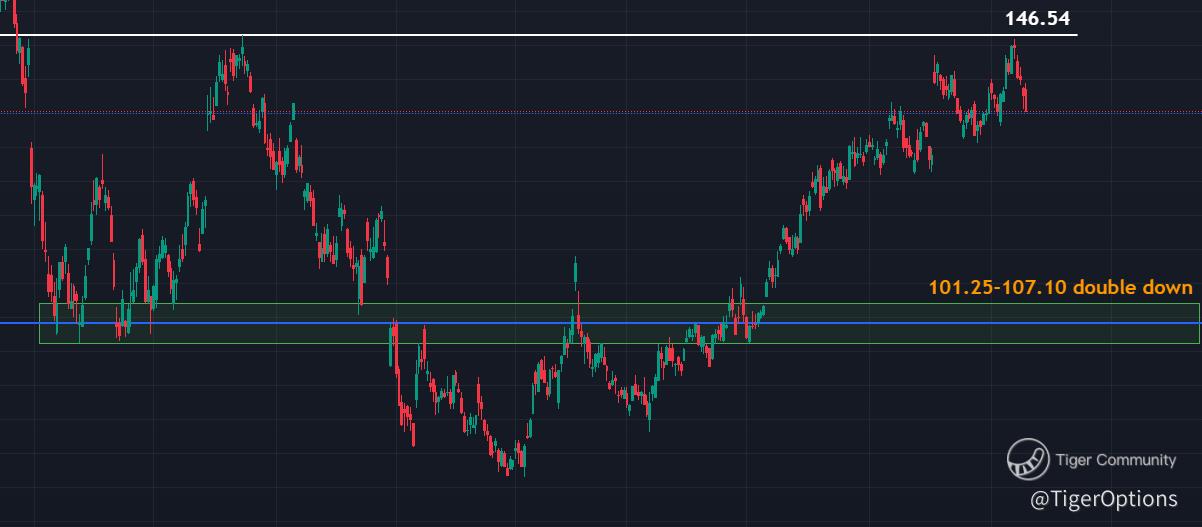Viewport: 1202px width, 527px height.
Task: Select the lower border of the green zone
Action: [x=619, y=343]
